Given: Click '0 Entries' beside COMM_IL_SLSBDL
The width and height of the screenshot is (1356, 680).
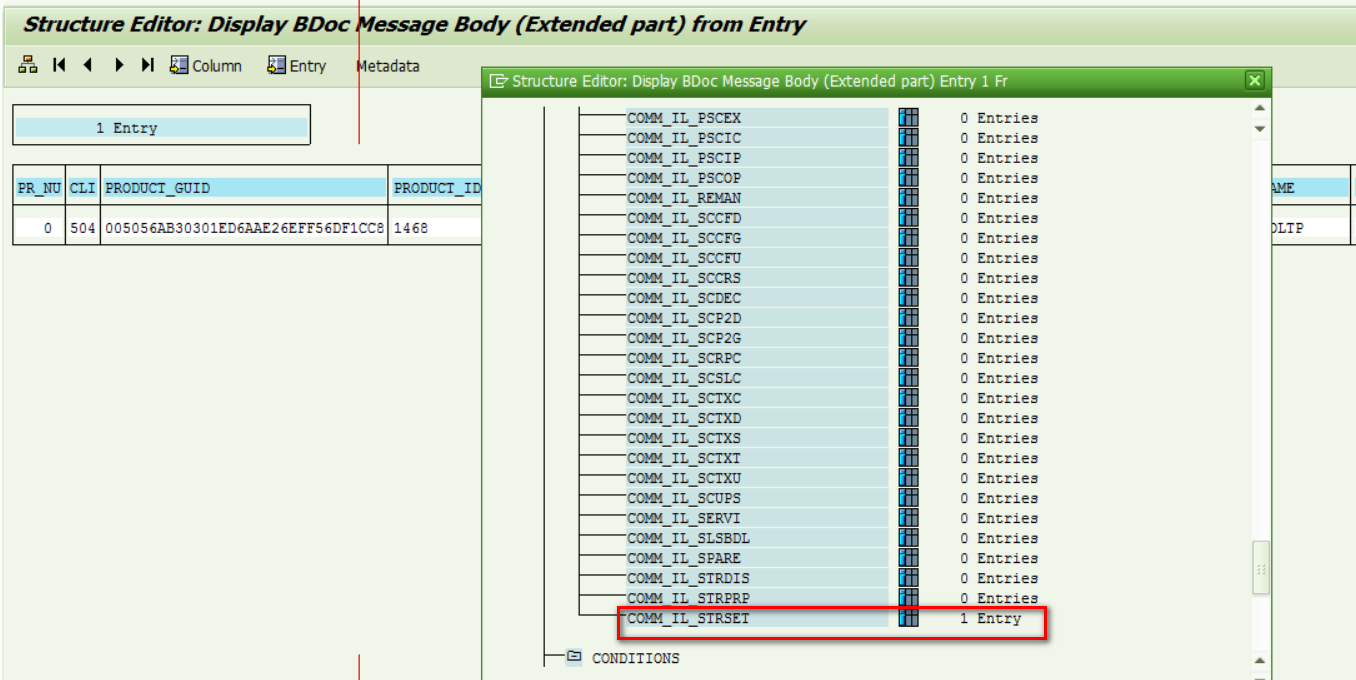Looking at the screenshot, I should click(999, 538).
